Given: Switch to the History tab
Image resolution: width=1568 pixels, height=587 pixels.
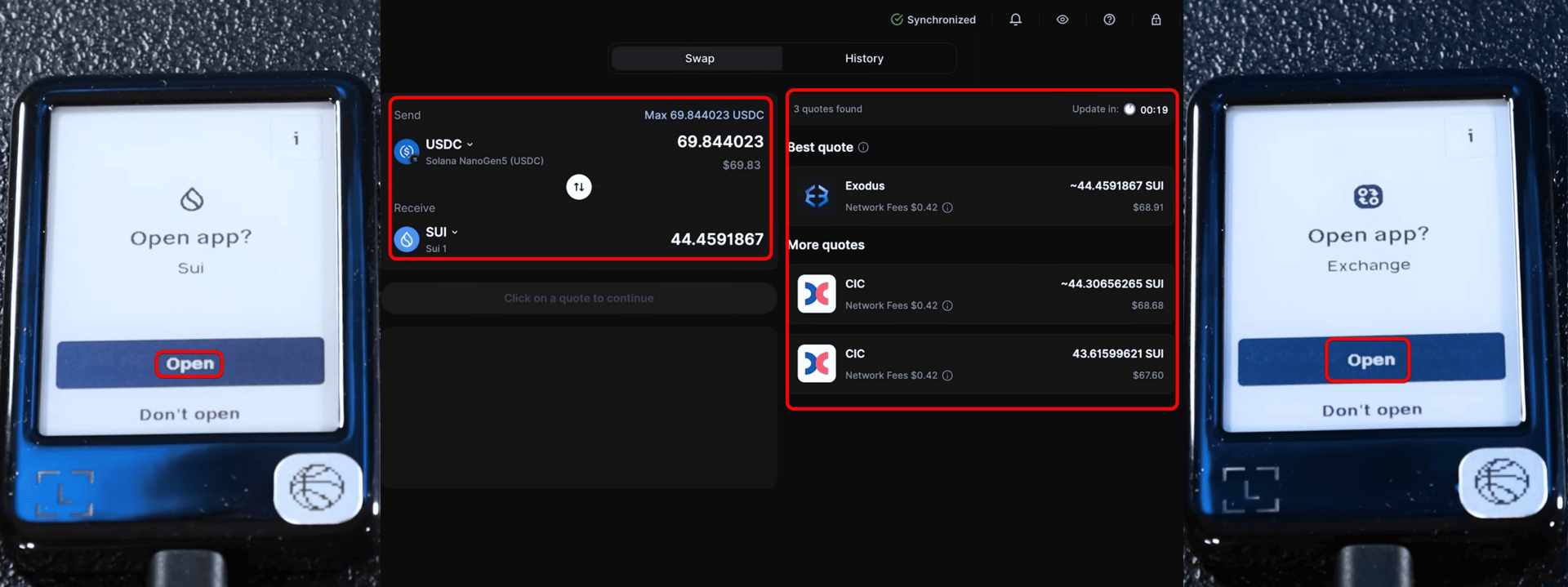Looking at the screenshot, I should point(863,59).
